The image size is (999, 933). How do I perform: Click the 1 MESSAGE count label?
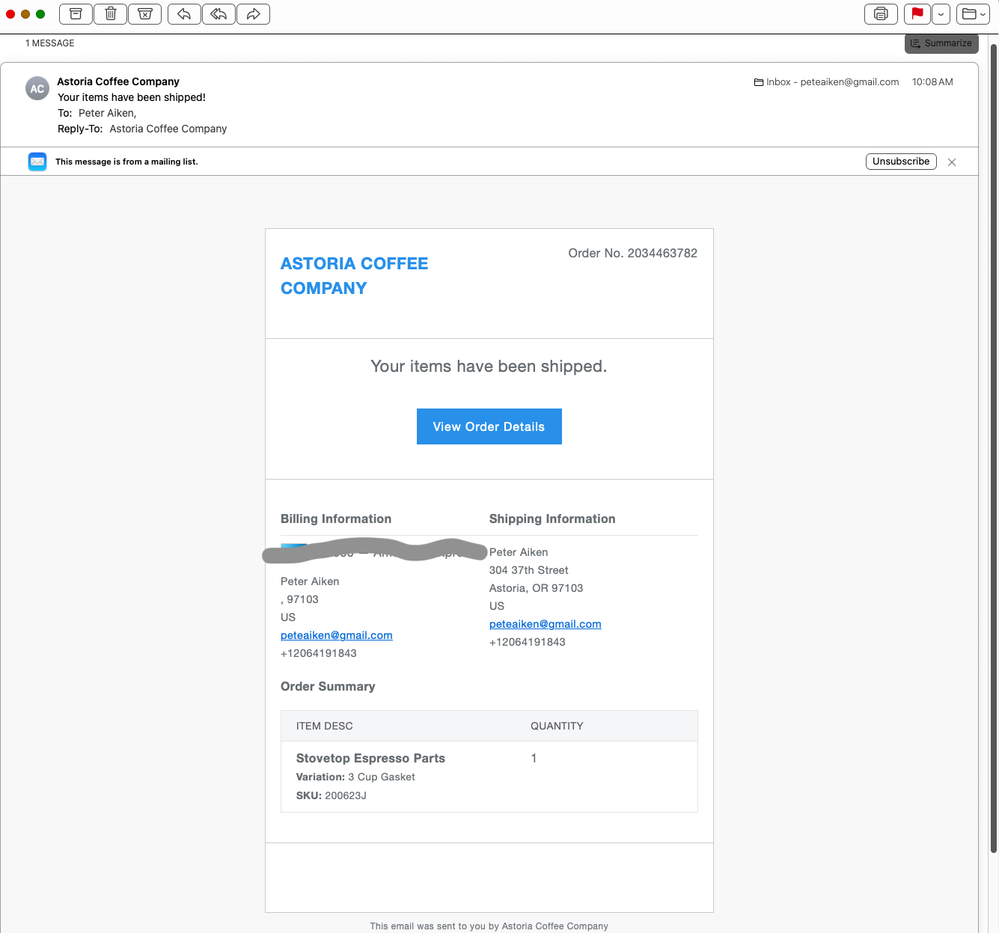pos(50,43)
